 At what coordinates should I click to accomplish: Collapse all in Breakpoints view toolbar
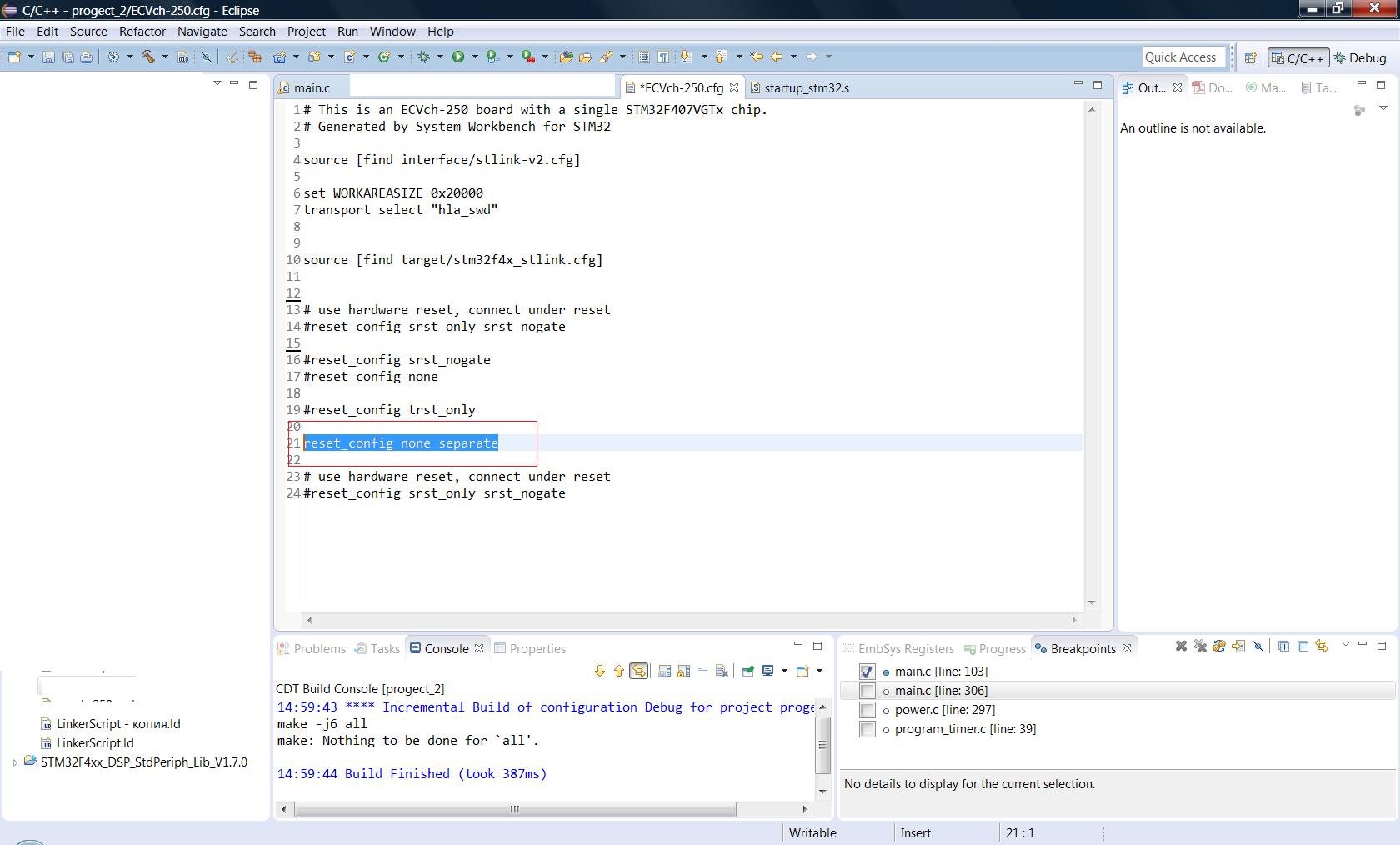[x=1302, y=647]
